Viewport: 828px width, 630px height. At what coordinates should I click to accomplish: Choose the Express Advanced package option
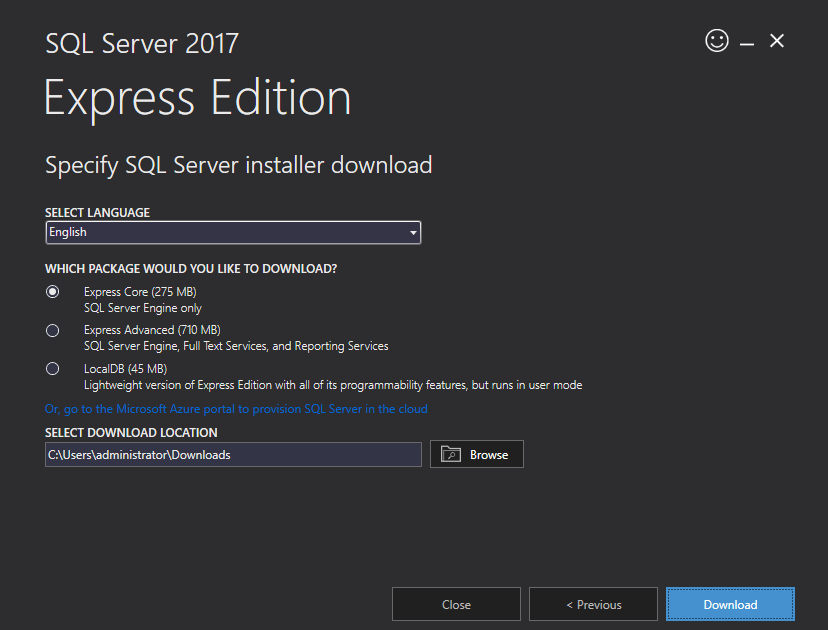click(x=52, y=331)
